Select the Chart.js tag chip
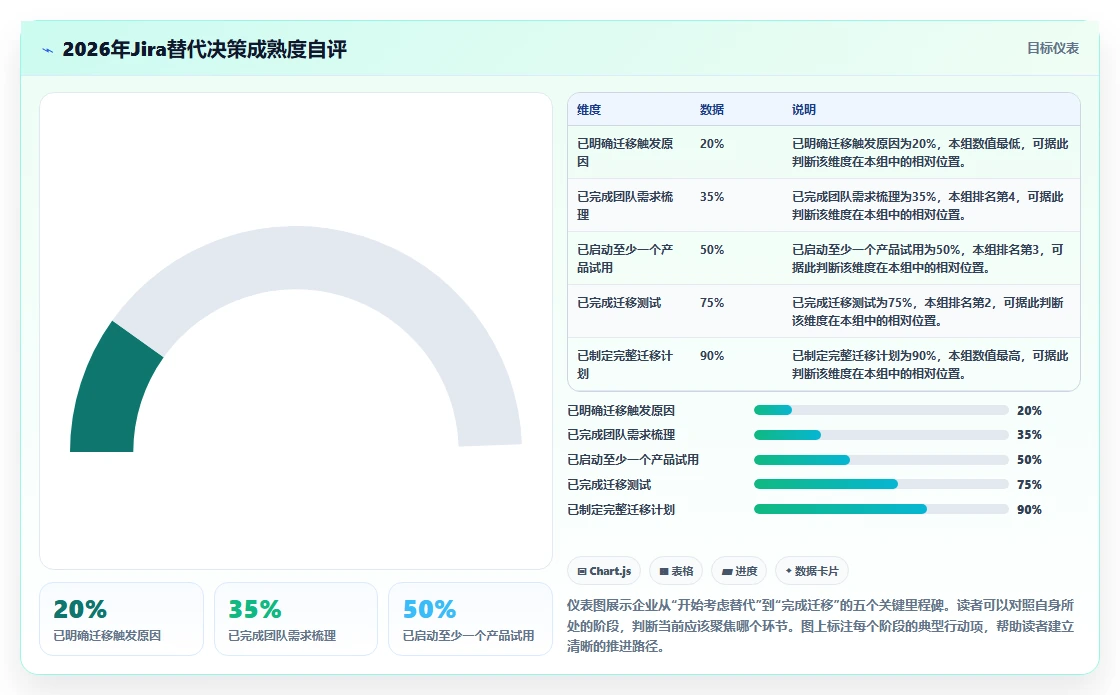Image resolution: width=1120 pixels, height=695 pixels. point(604,571)
